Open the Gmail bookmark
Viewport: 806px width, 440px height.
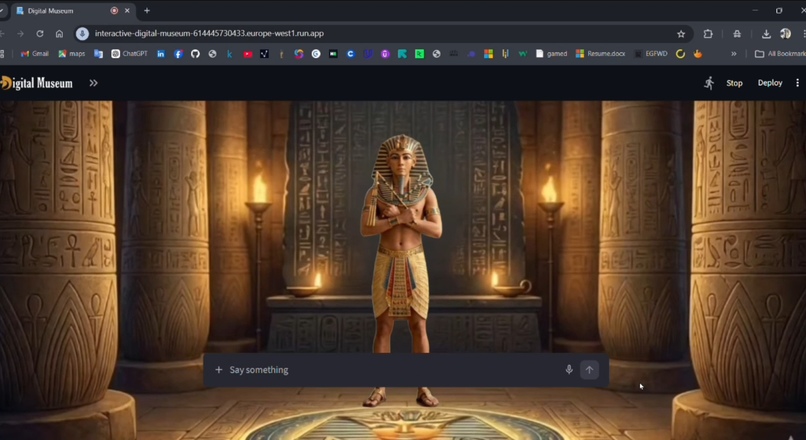tap(34, 53)
